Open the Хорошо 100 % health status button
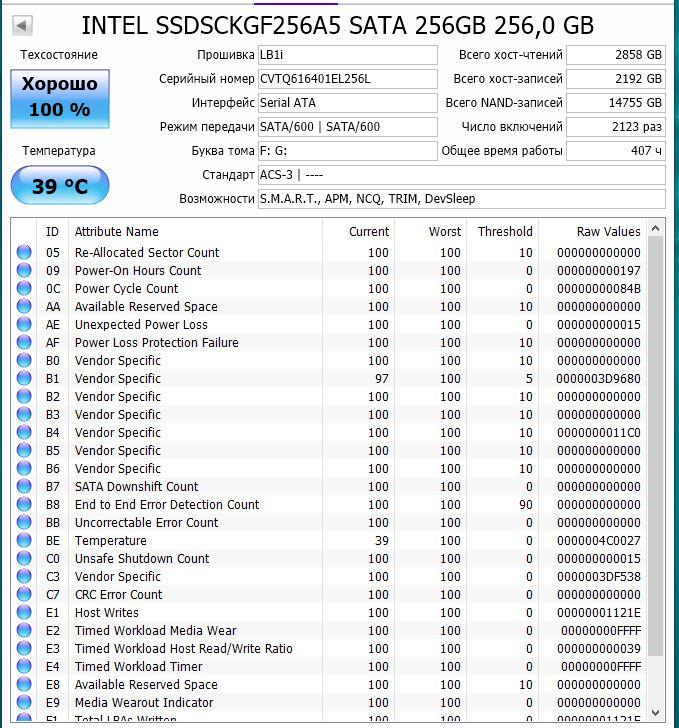Image resolution: width=679 pixels, height=728 pixels. 60,98
